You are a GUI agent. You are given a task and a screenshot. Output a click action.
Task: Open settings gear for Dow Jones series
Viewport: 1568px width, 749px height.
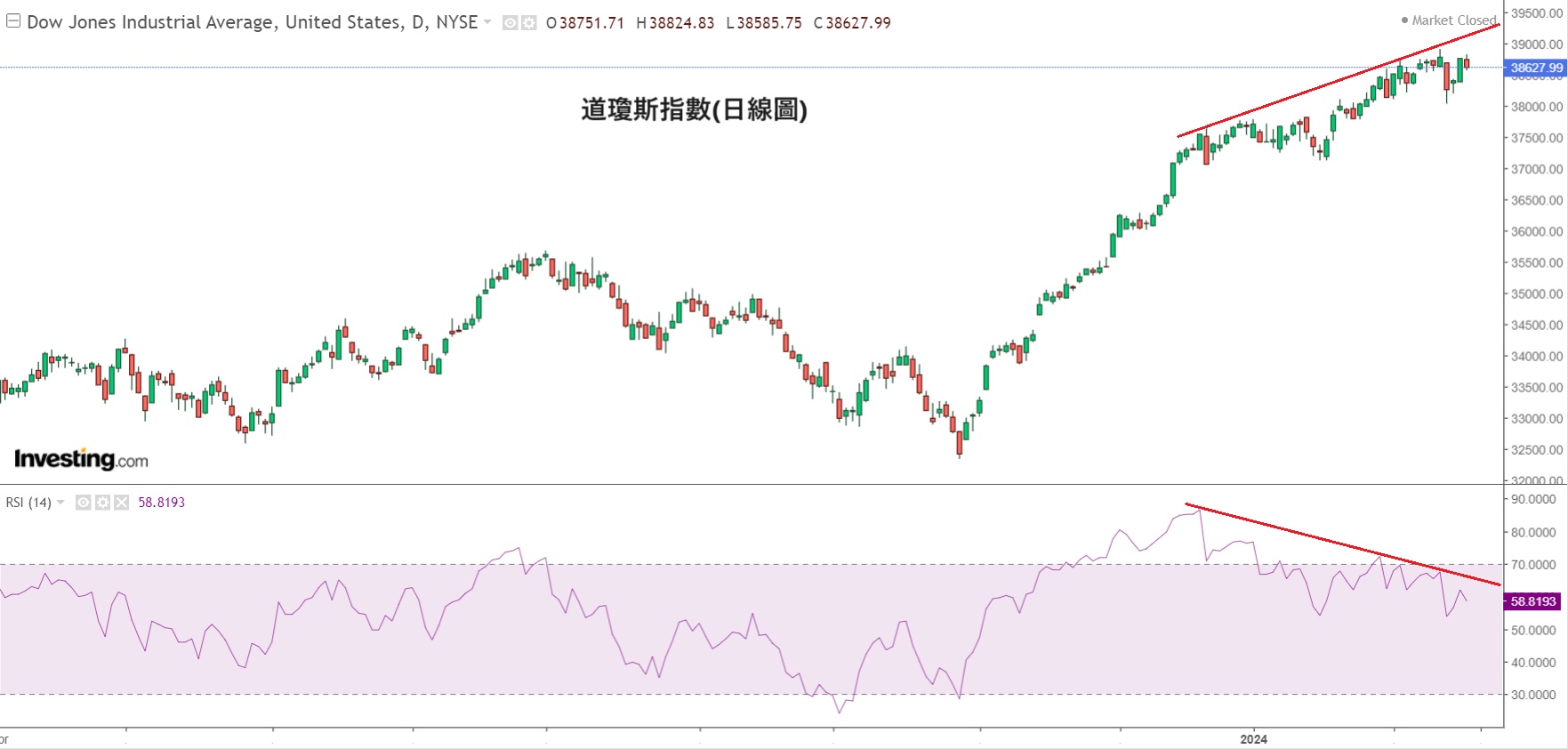tap(529, 23)
